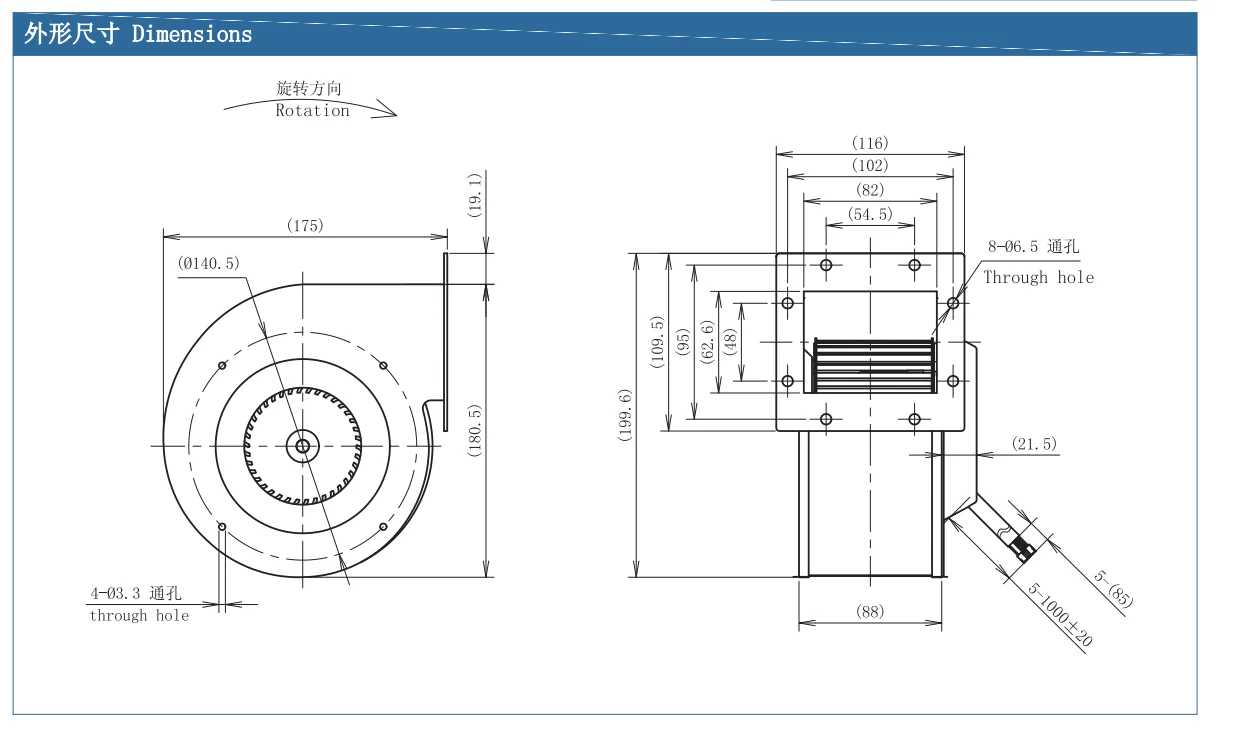Select the (116) width dimension
The width and height of the screenshot is (1234, 730).
coord(870,143)
